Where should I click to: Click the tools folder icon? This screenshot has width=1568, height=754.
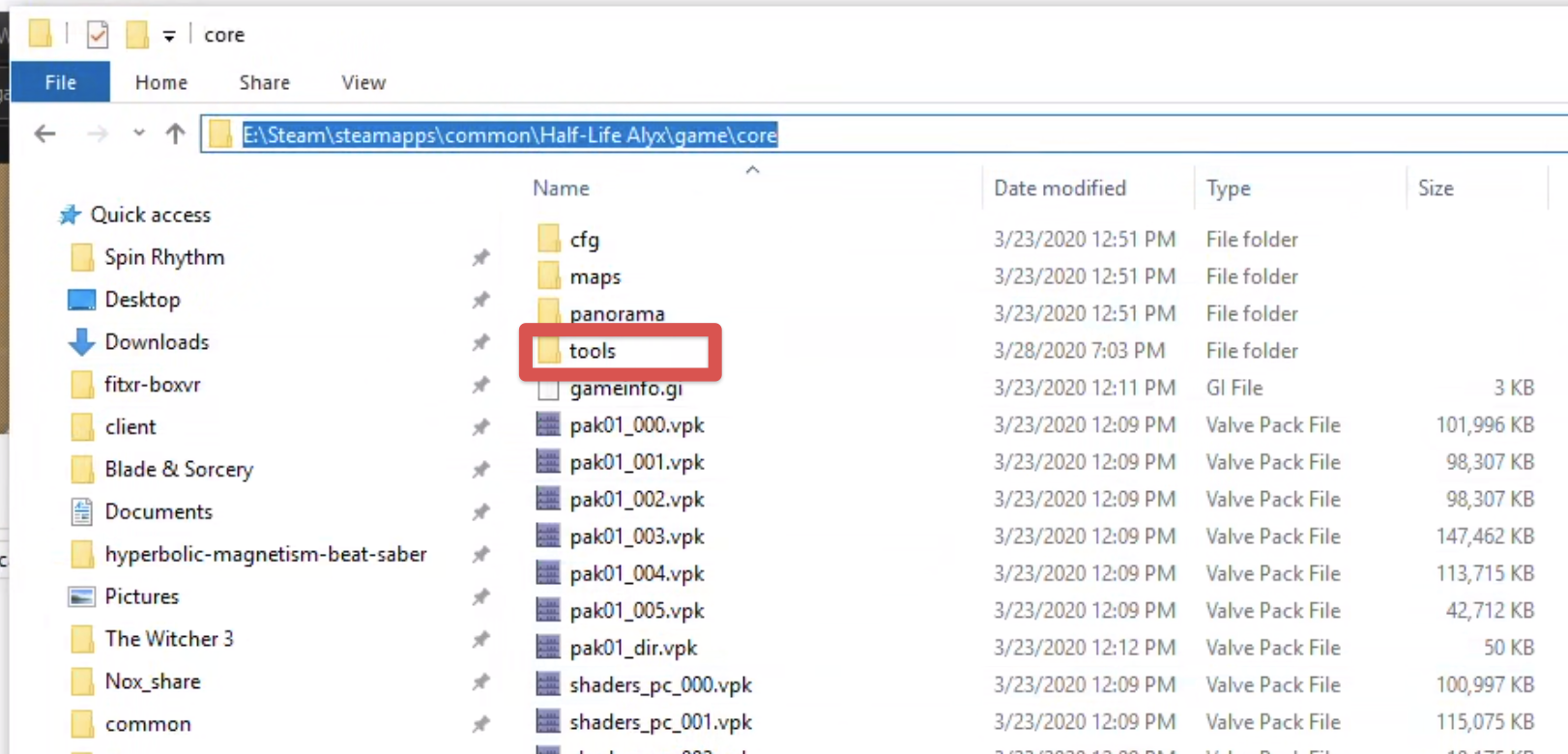[548, 350]
